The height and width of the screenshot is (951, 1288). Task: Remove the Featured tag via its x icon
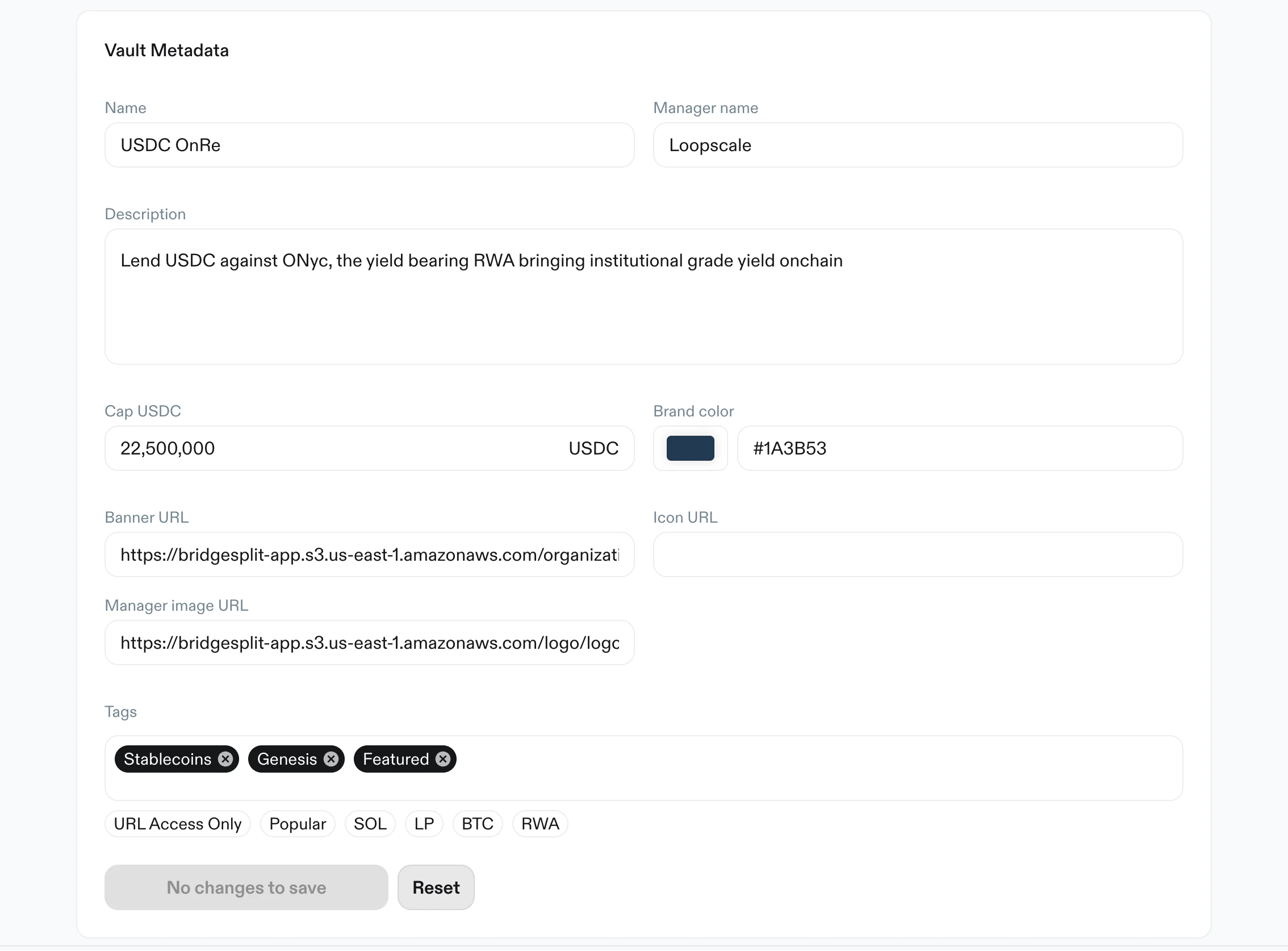point(442,759)
